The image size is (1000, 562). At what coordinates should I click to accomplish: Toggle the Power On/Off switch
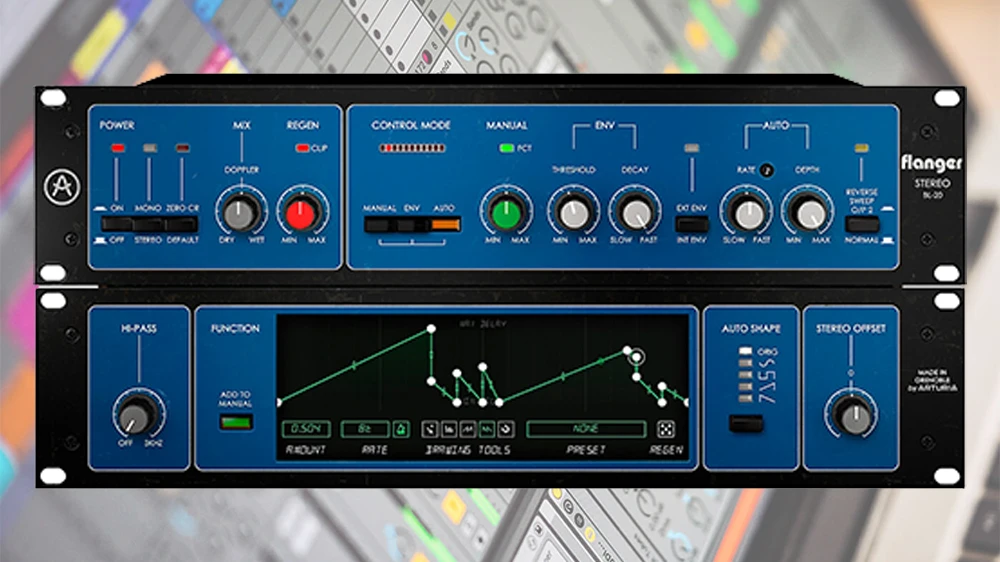point(117,225)
